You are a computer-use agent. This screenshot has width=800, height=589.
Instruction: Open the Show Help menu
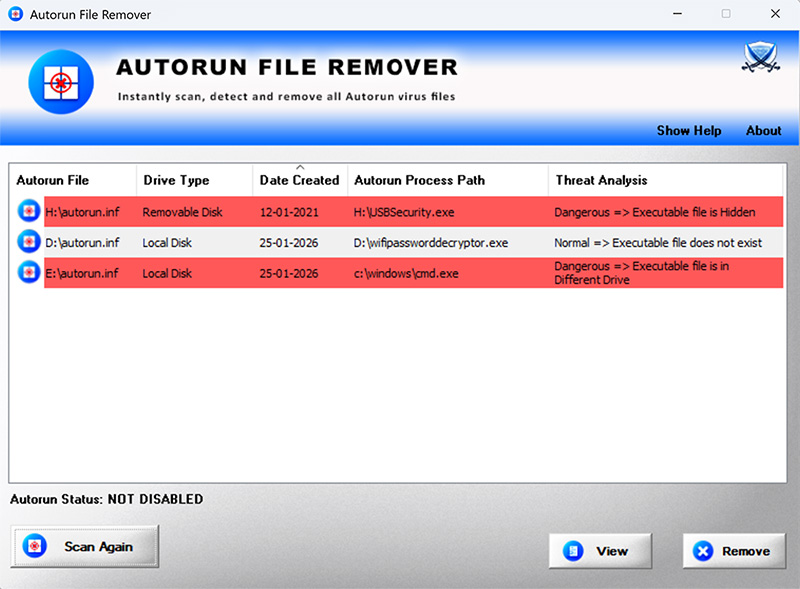pos(688,130)
